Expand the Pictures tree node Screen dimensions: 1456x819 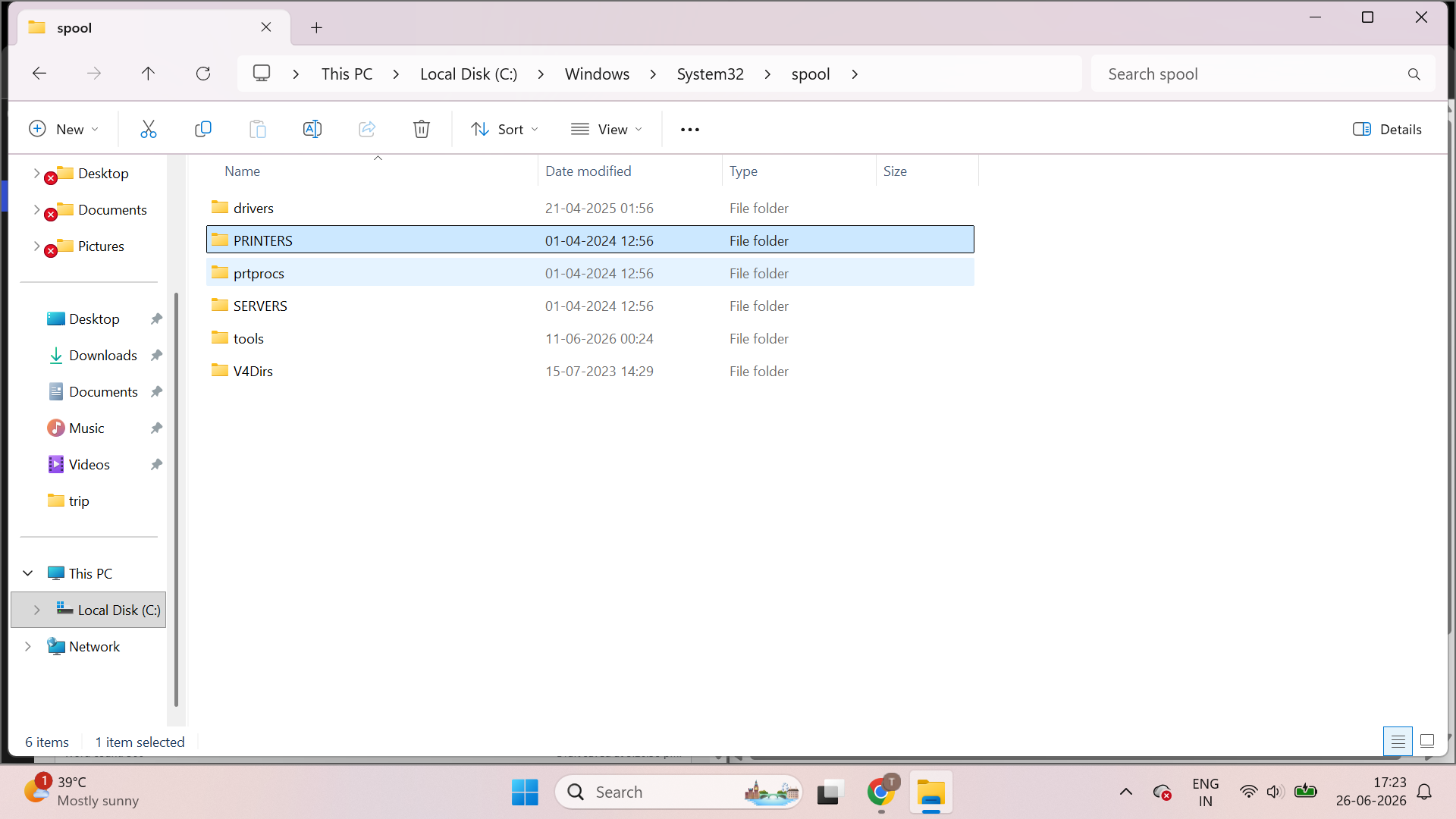coord(36,246)
